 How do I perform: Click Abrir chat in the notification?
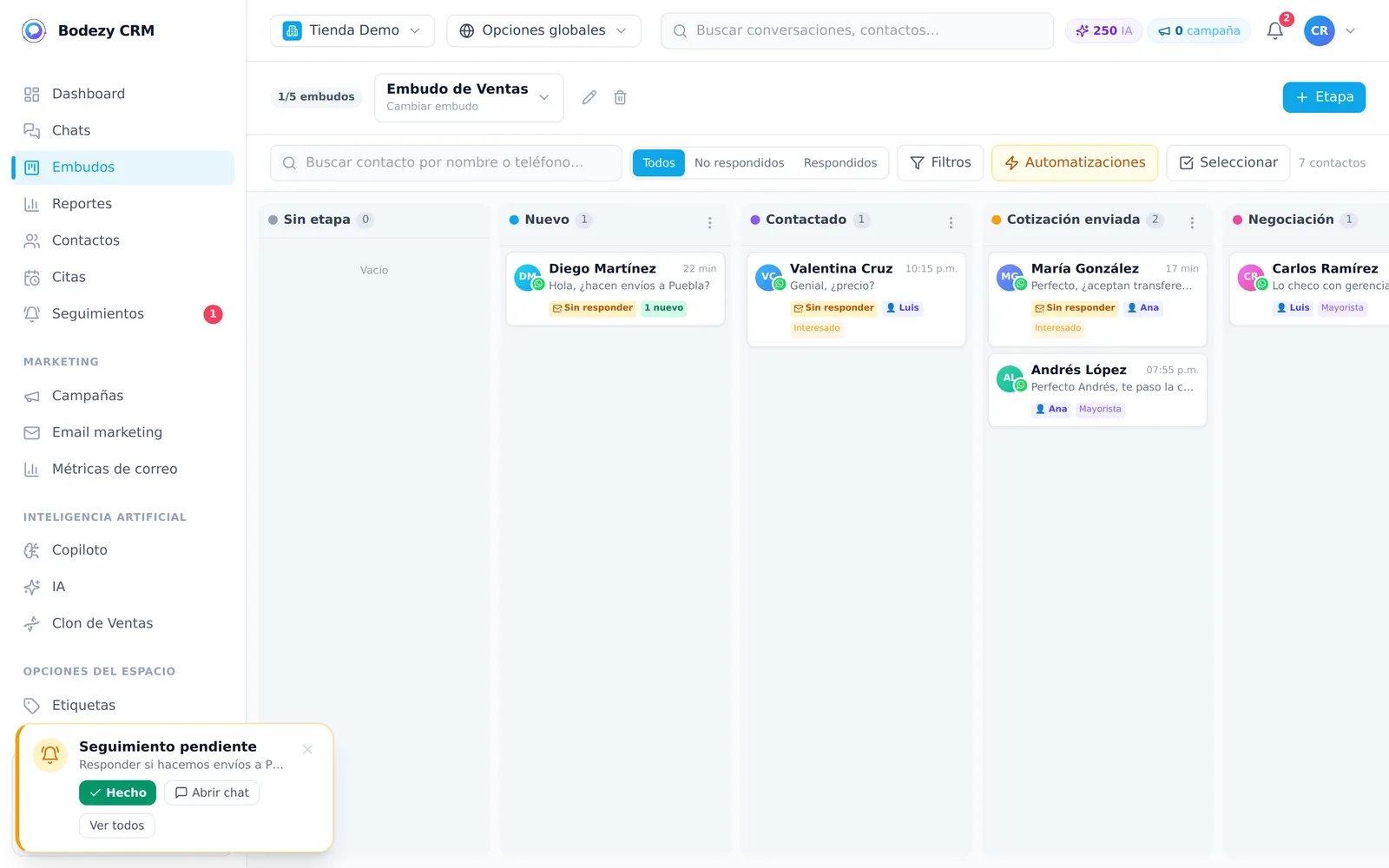pos(212,793)
